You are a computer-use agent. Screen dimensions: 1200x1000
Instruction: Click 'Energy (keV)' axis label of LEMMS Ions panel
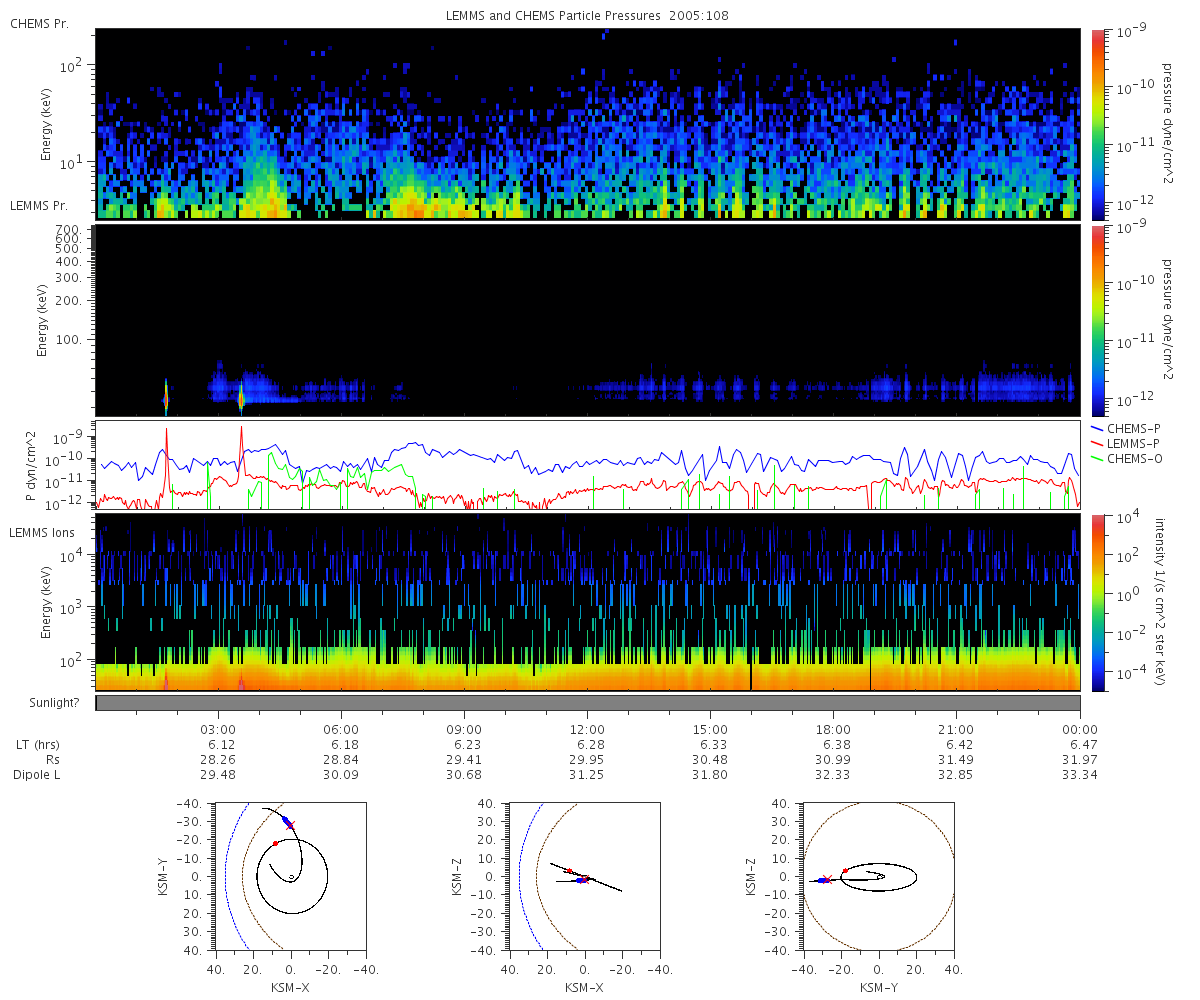coord(46,603)
